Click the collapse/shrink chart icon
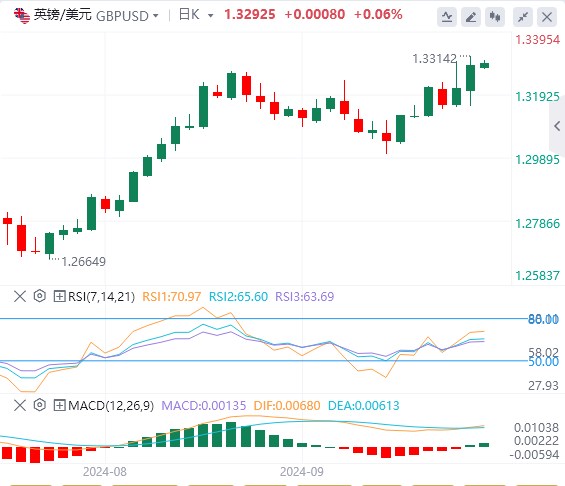 523,17
